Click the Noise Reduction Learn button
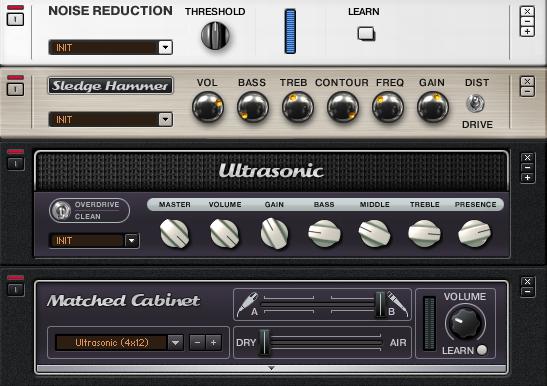This screenshot has width=547, height=386. click(366, 34)
